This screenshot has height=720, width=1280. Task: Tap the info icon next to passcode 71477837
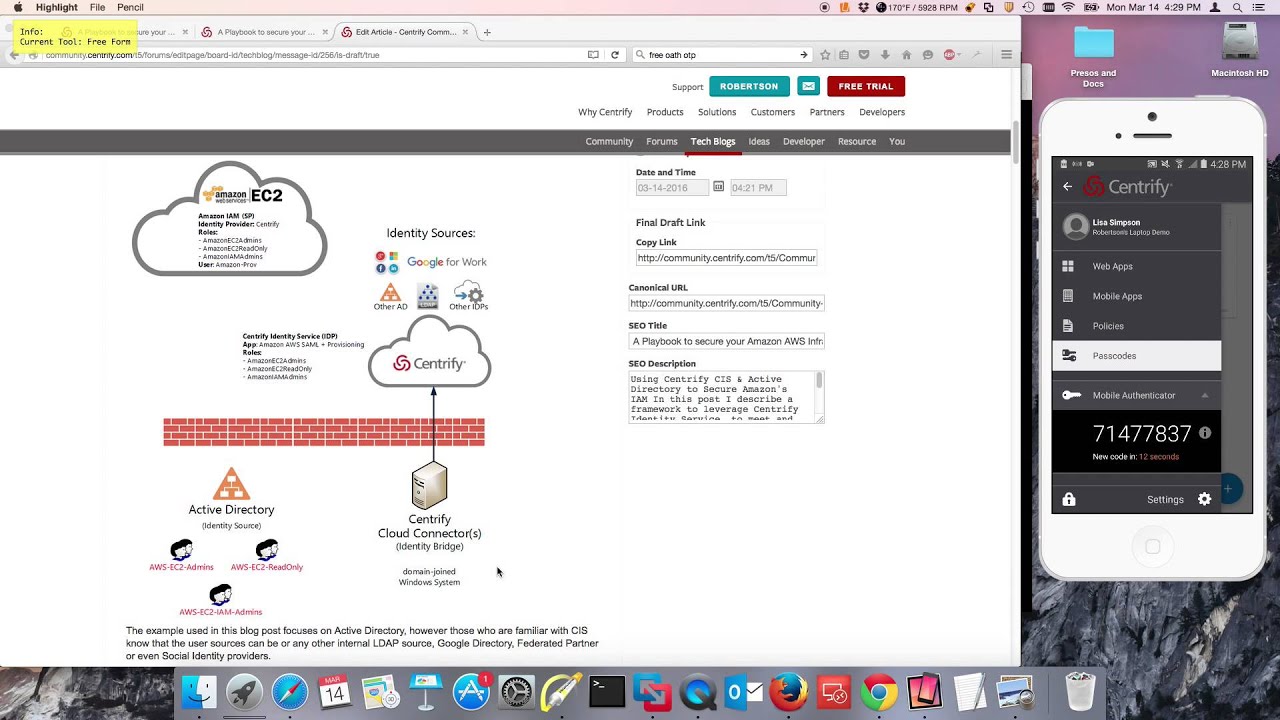click(1205, 433)
